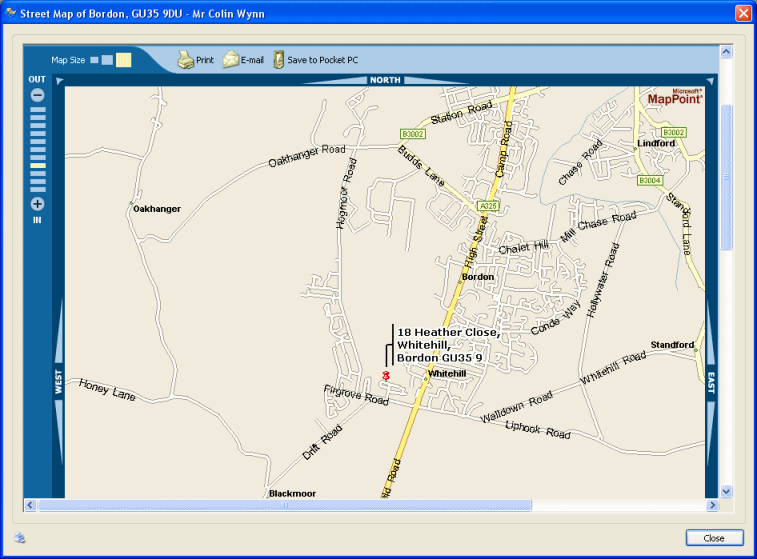Pan the map east
Image resolution: width=757 pixels, height=559 pixels.
click(x=711, y=383)
